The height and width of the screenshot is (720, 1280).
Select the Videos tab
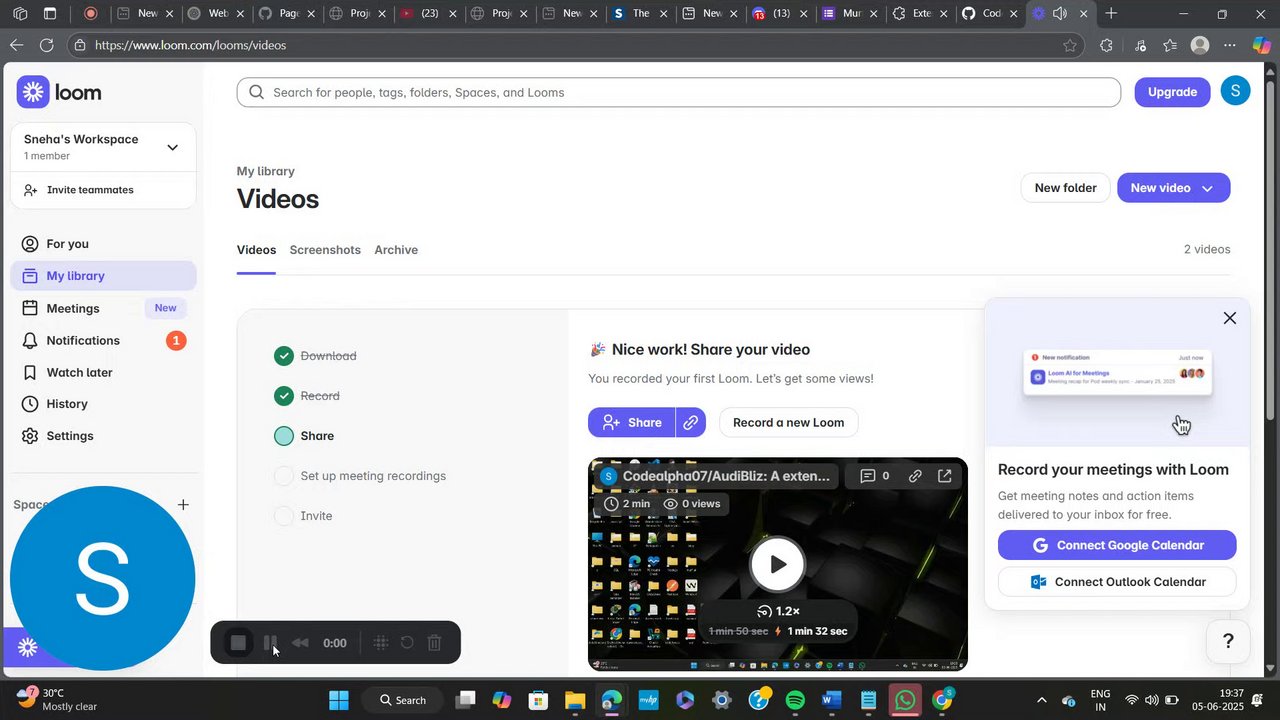(x=256, y=250)
